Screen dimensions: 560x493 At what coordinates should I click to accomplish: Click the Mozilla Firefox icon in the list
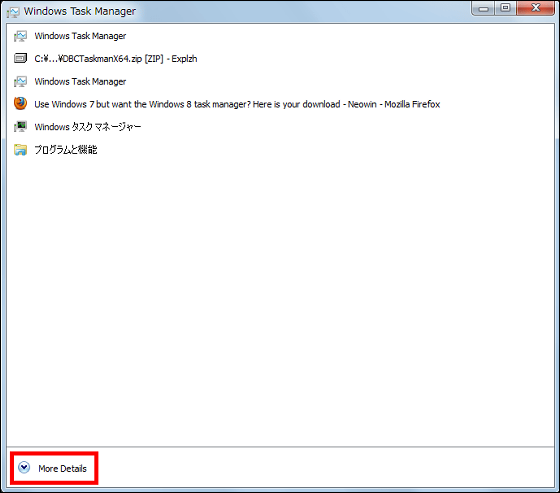(x=20, y=104)
